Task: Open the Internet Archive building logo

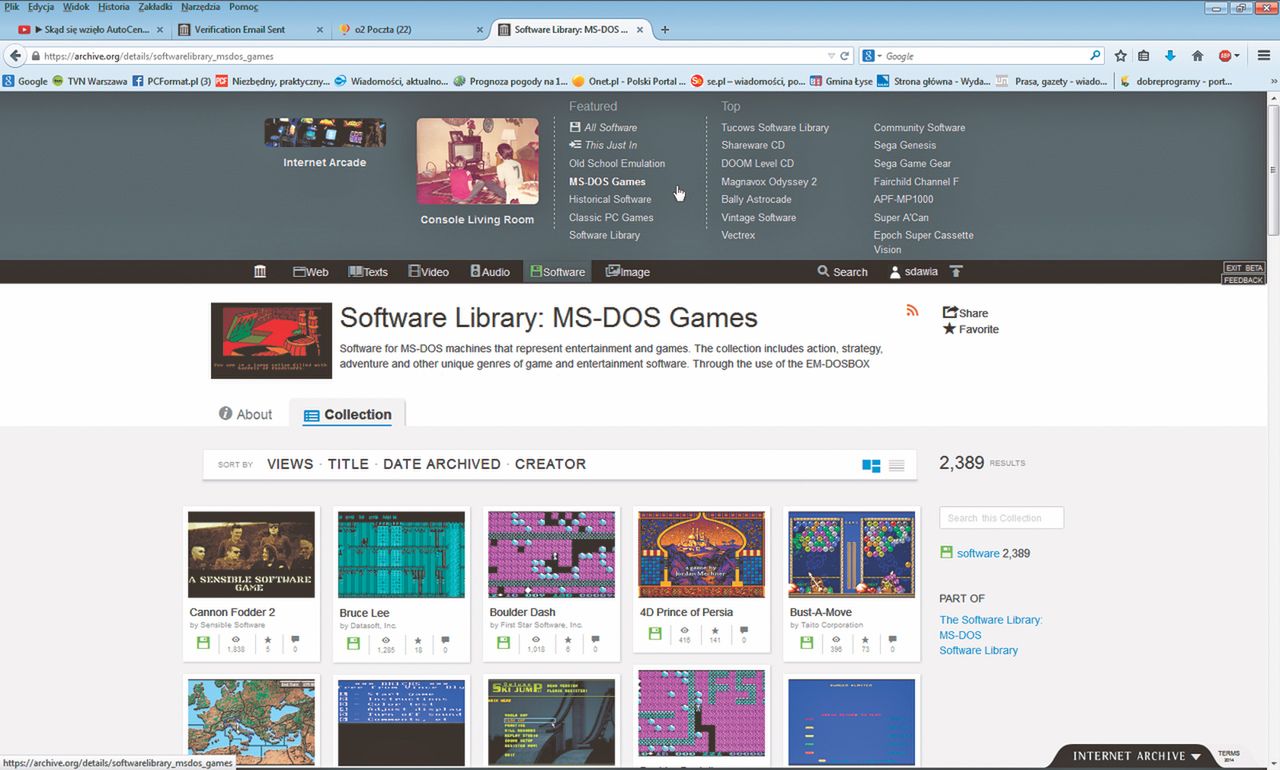Action: point(260,271)
